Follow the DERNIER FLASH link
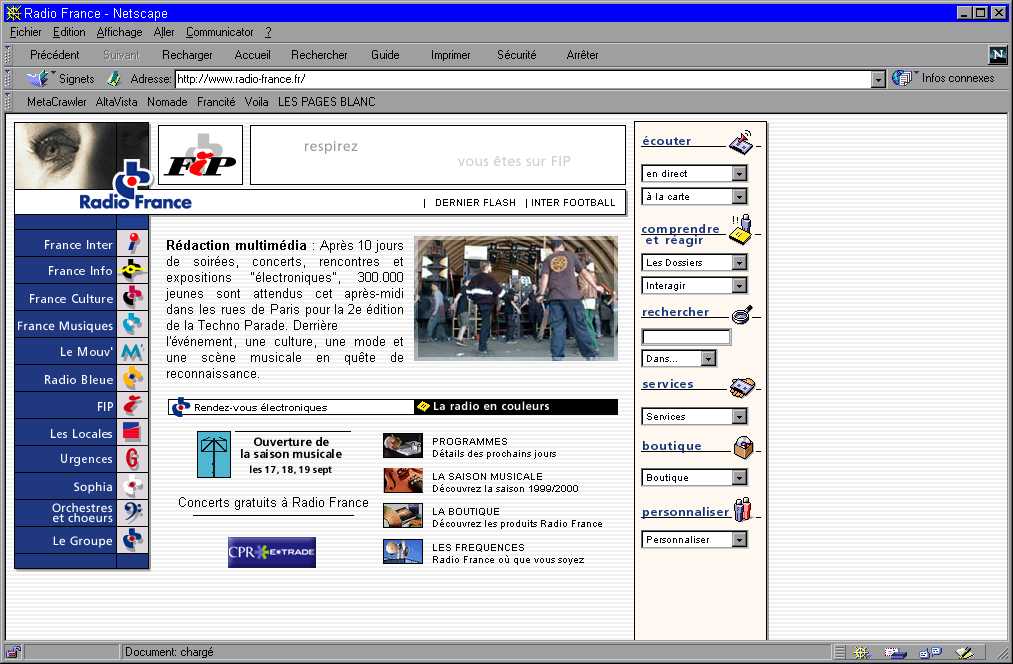 475,203
